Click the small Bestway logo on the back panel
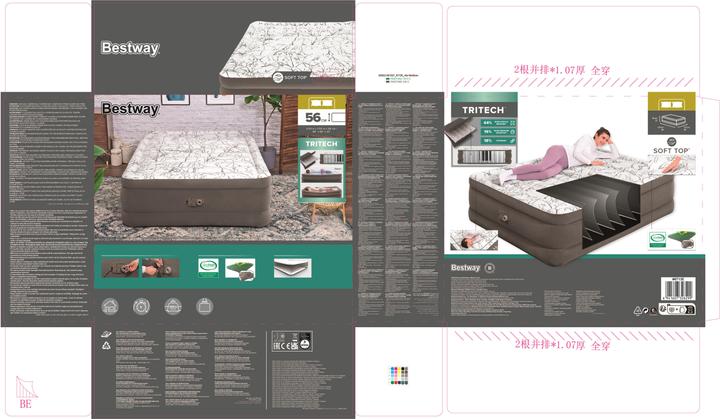 coord(465,267)
